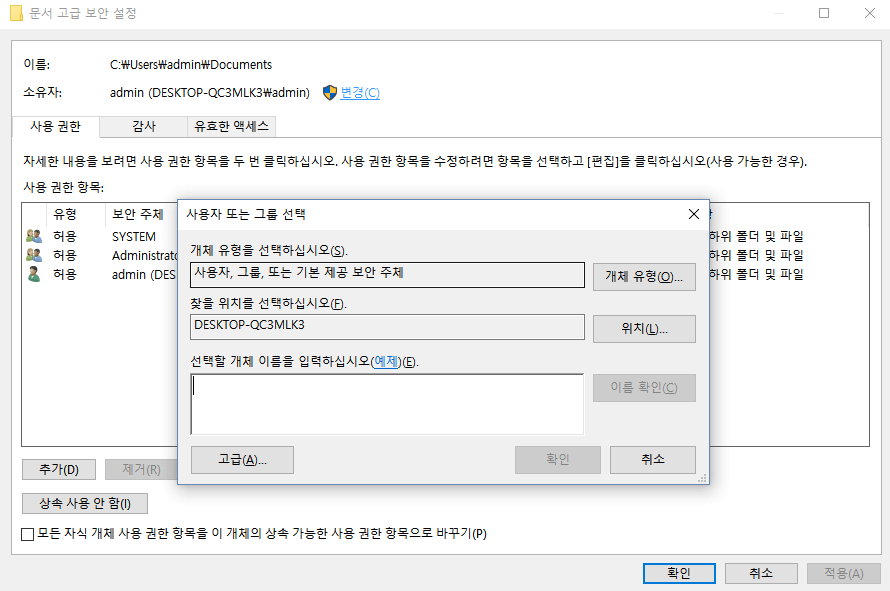Cancel the user or group selection dialog
The image size is (890, 591).
point(652,461)
